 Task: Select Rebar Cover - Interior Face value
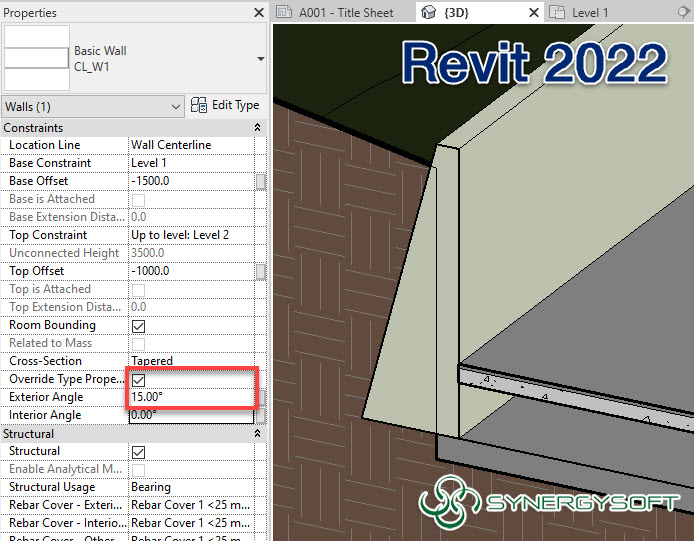192,523
